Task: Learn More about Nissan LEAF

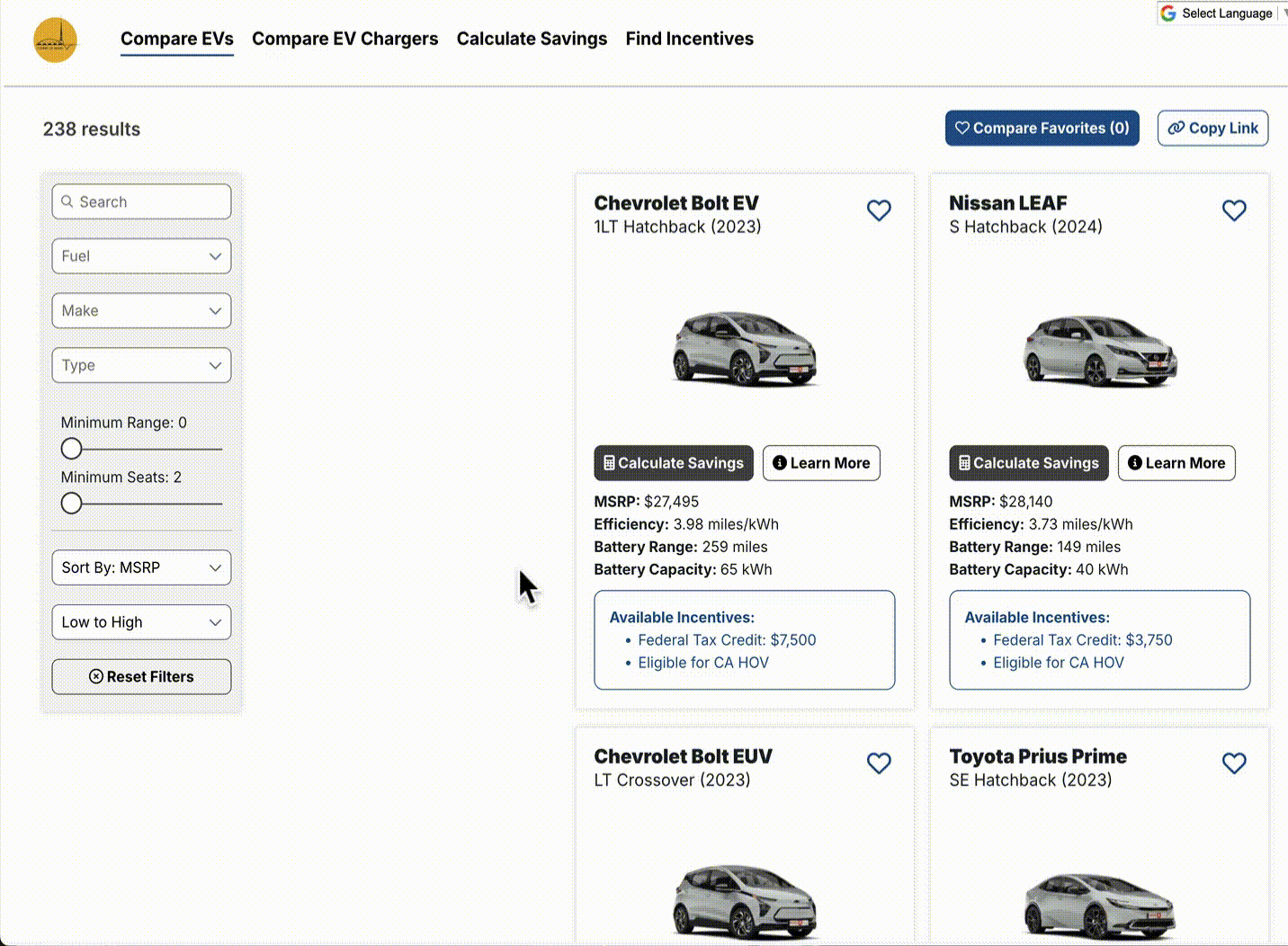Action: point(1176,463)
